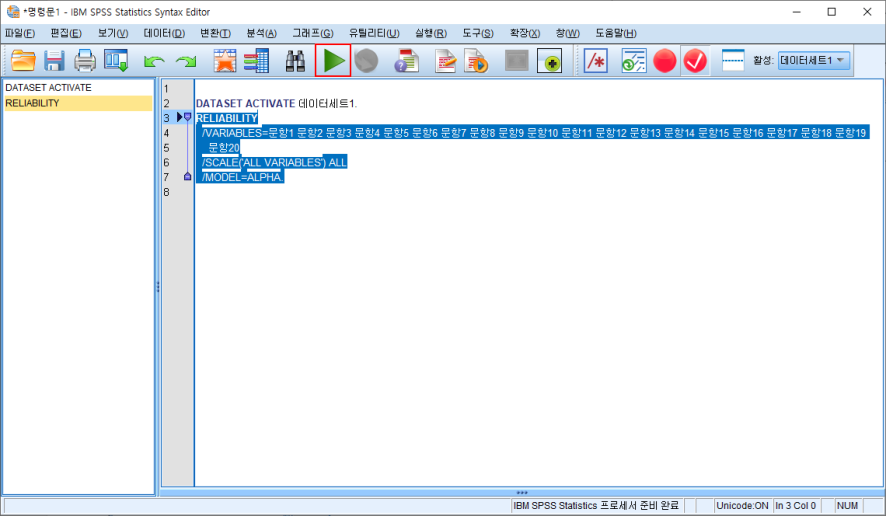This screenshot has height=516, width=886.
Task: Click the document with pencil icon
Action: [x=445, y=60]
